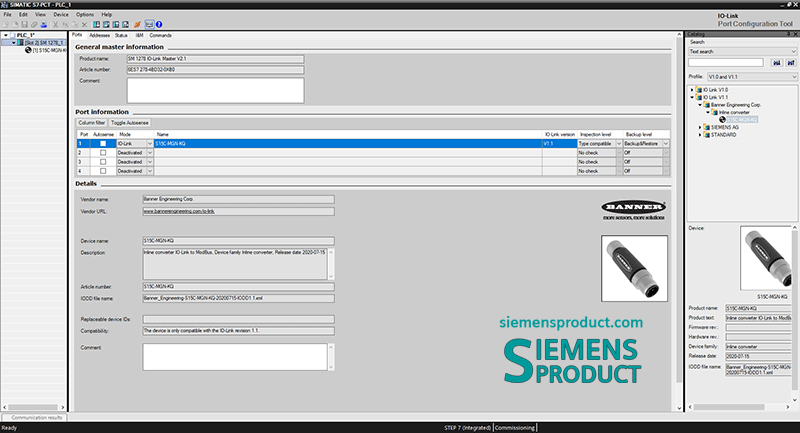Toggle Autosense checkbox for port 3
The height and width of the screenshot is (433, 800).
103,162
